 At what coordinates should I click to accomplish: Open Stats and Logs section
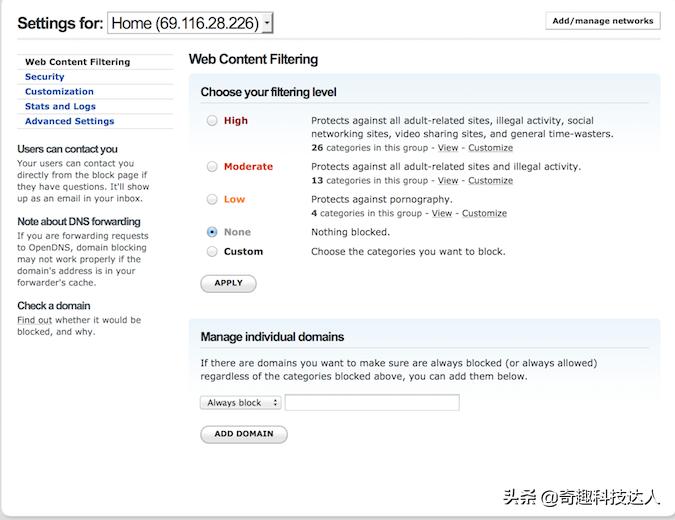(x=60, y=107)
